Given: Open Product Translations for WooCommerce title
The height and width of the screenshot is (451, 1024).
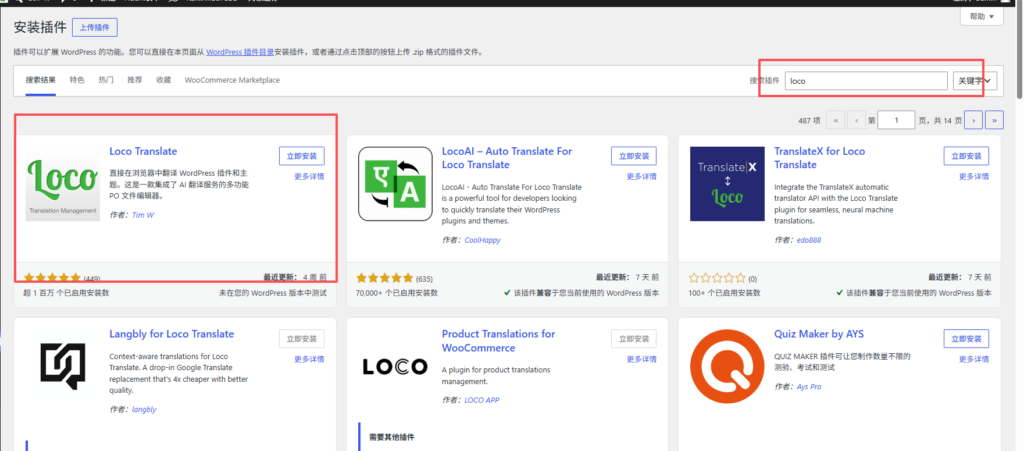Looking at the screenshot, I should pos(498,341).
